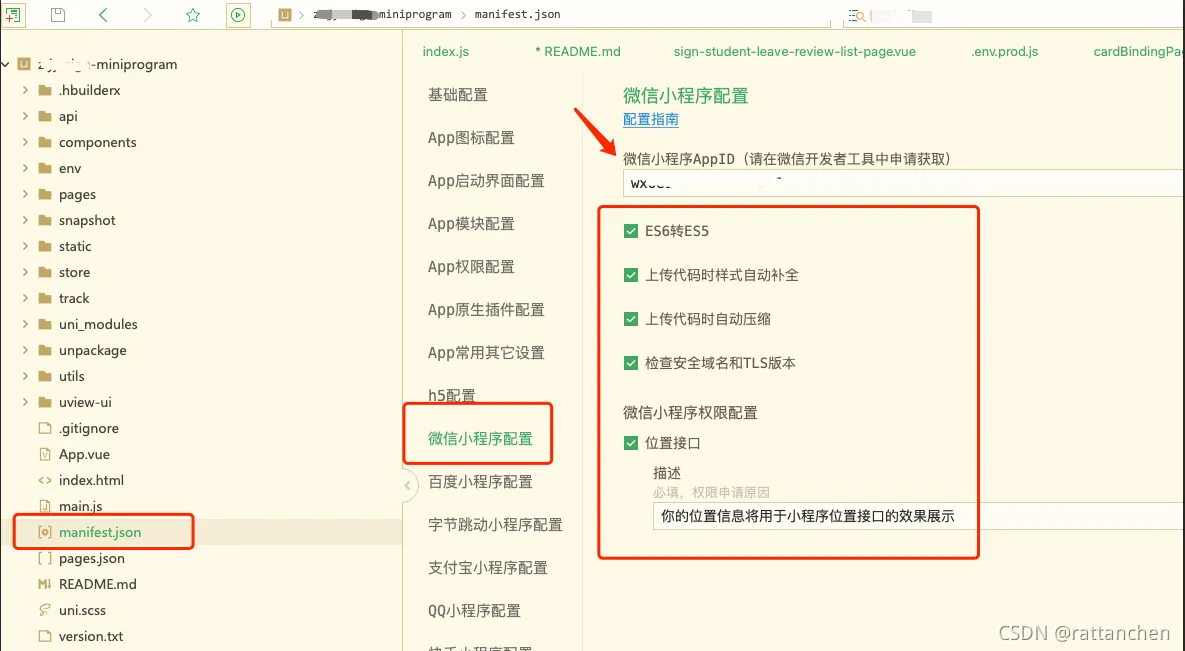
Task: Open the App图标配置 section
Action: [x=471, y=138]
